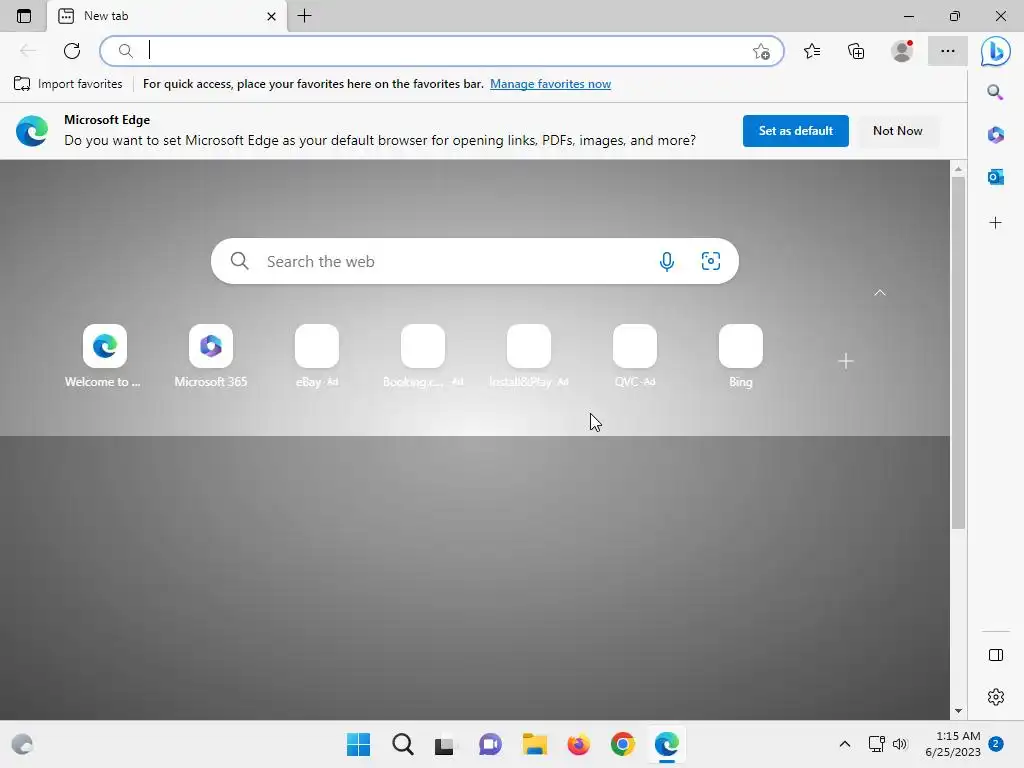Click the page scrollbar up arrow
This screenshot has height=768, width=1024.
point(958,168)
